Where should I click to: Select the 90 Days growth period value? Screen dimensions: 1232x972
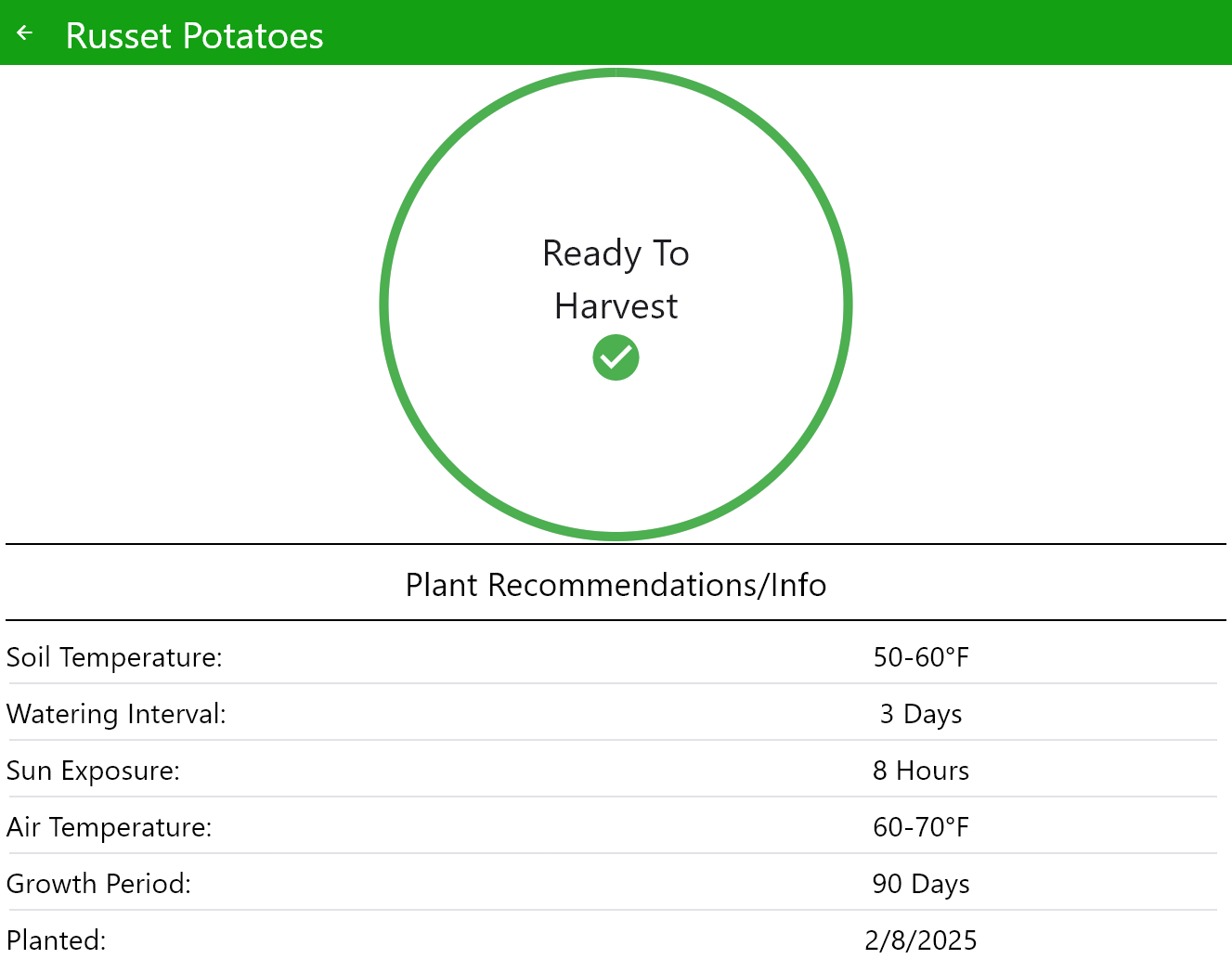920,884
